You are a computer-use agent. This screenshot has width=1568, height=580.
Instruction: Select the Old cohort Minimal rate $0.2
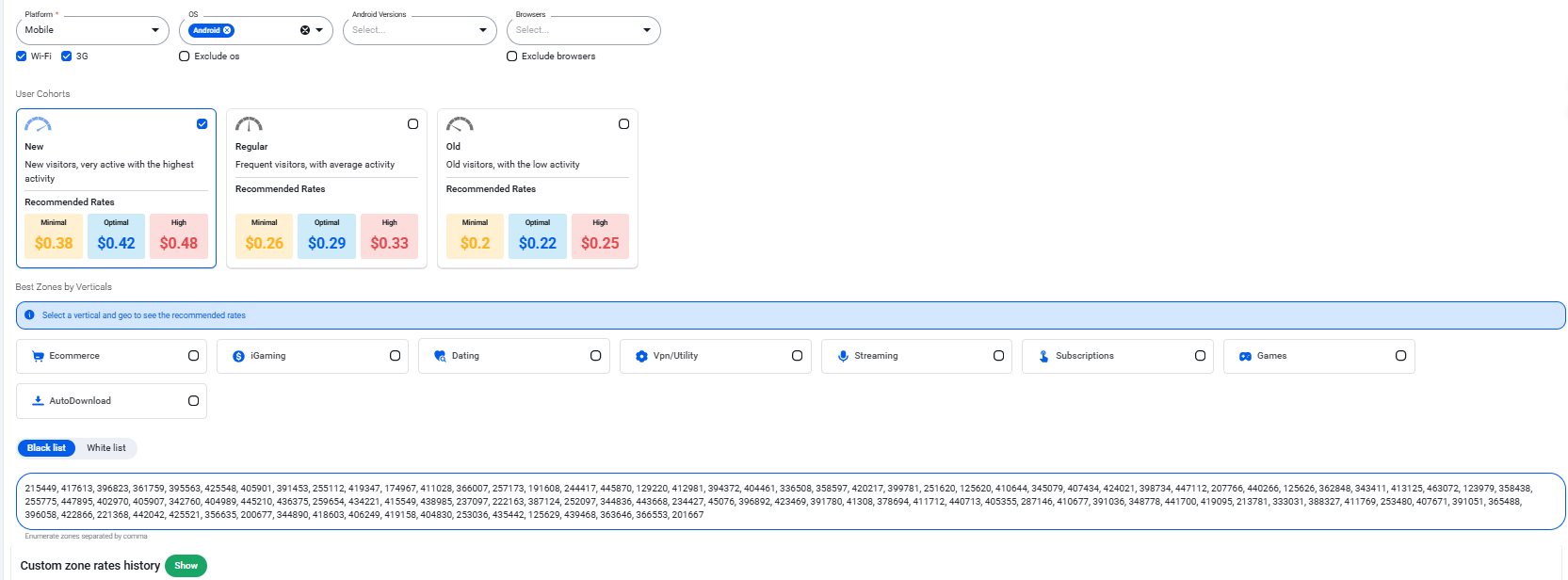pos(476,236)
